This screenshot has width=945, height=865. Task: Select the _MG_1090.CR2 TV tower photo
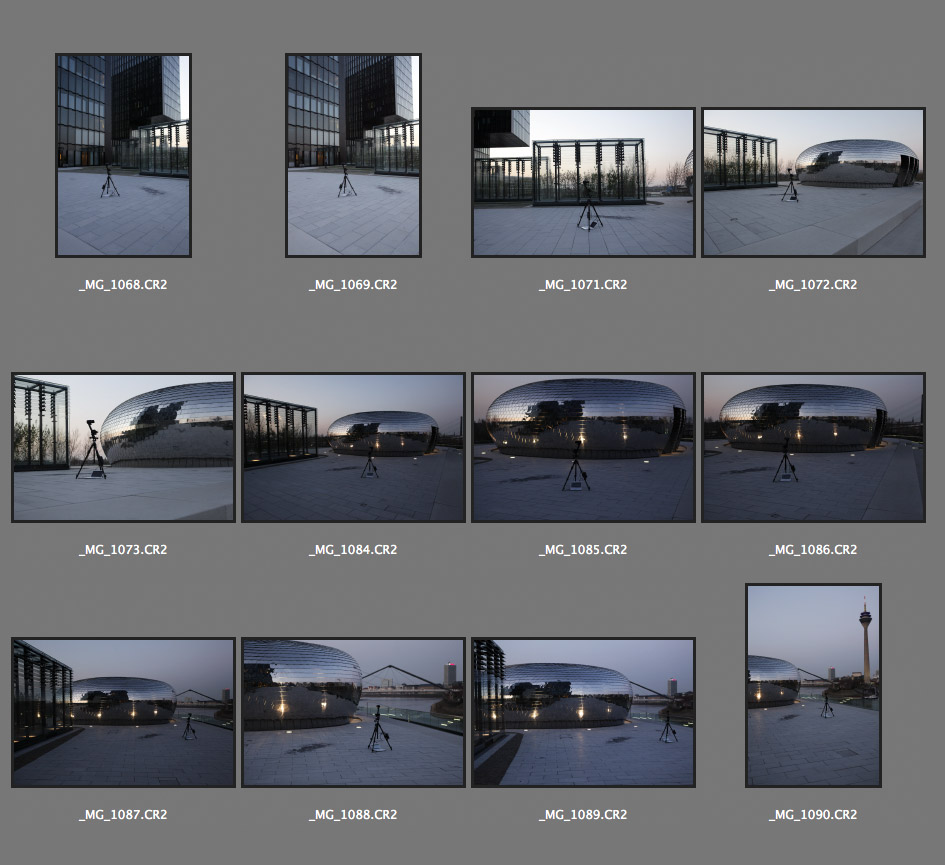coord(813,686)
